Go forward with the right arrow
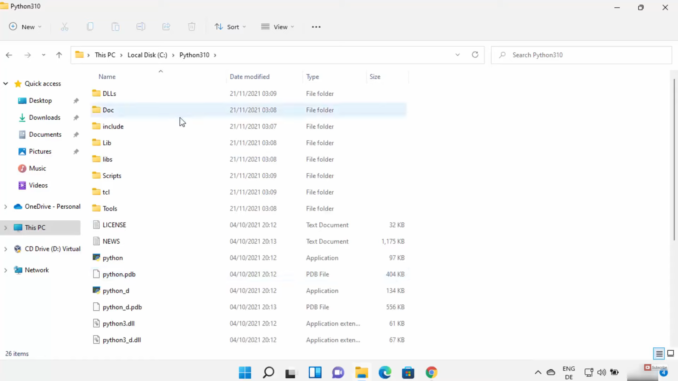678x381 pixels. coord(27,55)
